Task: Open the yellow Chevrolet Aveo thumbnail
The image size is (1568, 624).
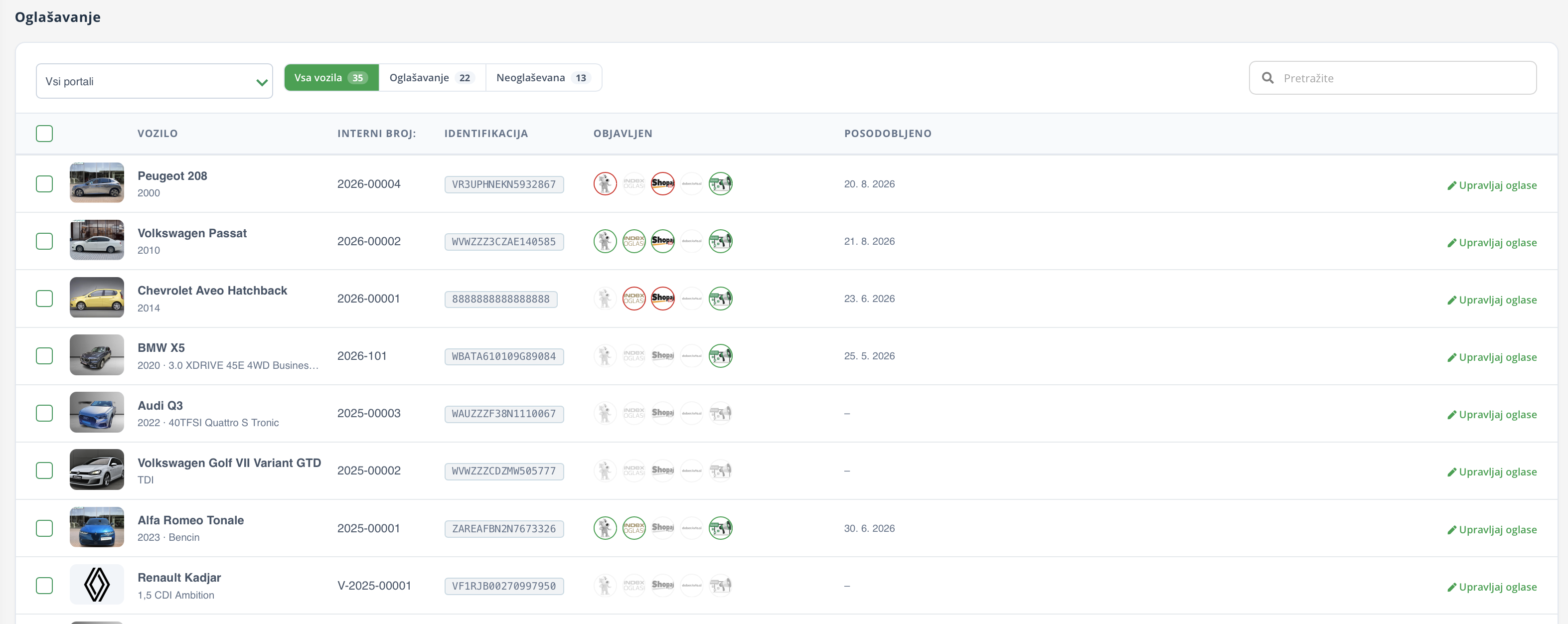Action: point(97,298)
